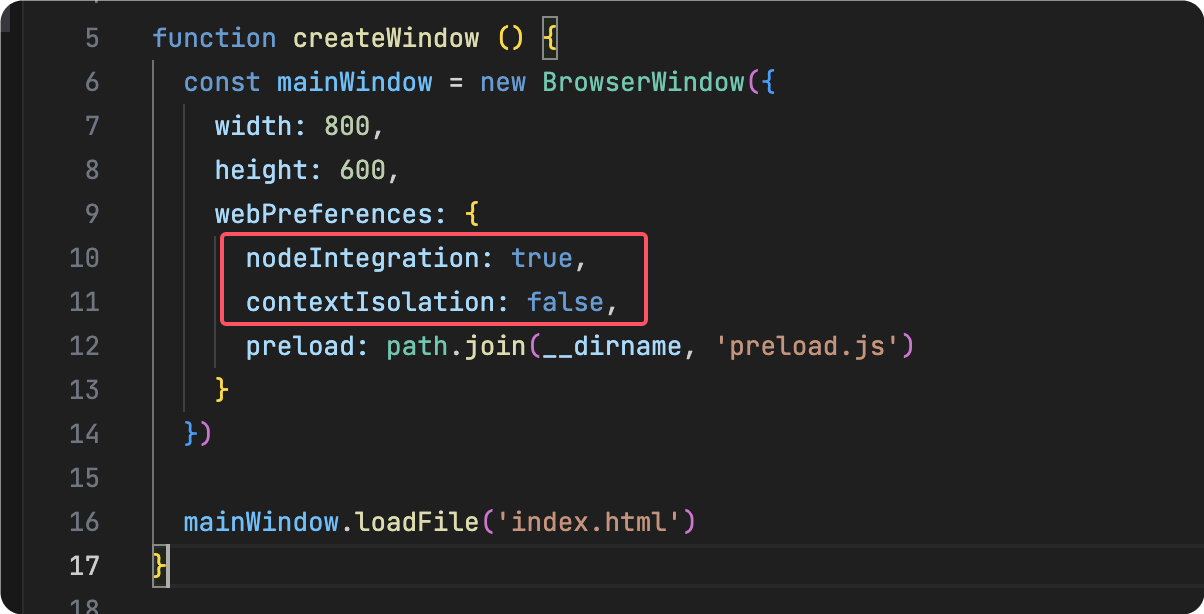The width and height of the screenshot is (1204, 614).
Task: Click the 'preload.js' string literal
Action: click(808, 346)
